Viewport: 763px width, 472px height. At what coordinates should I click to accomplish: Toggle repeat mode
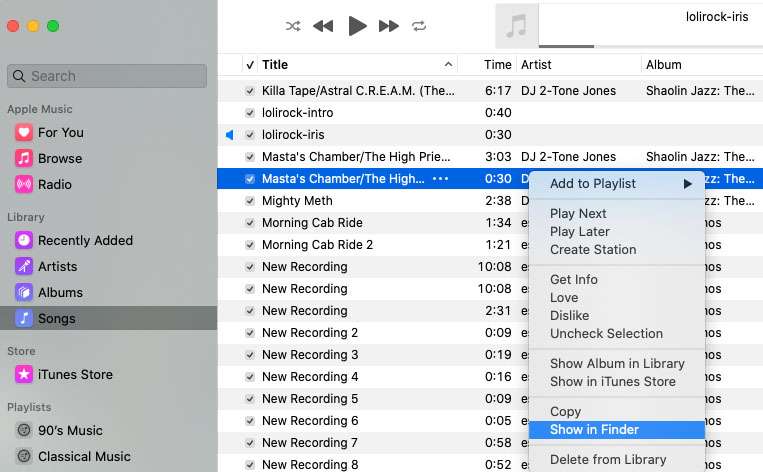pyautogui.click(x=419, y=26)
